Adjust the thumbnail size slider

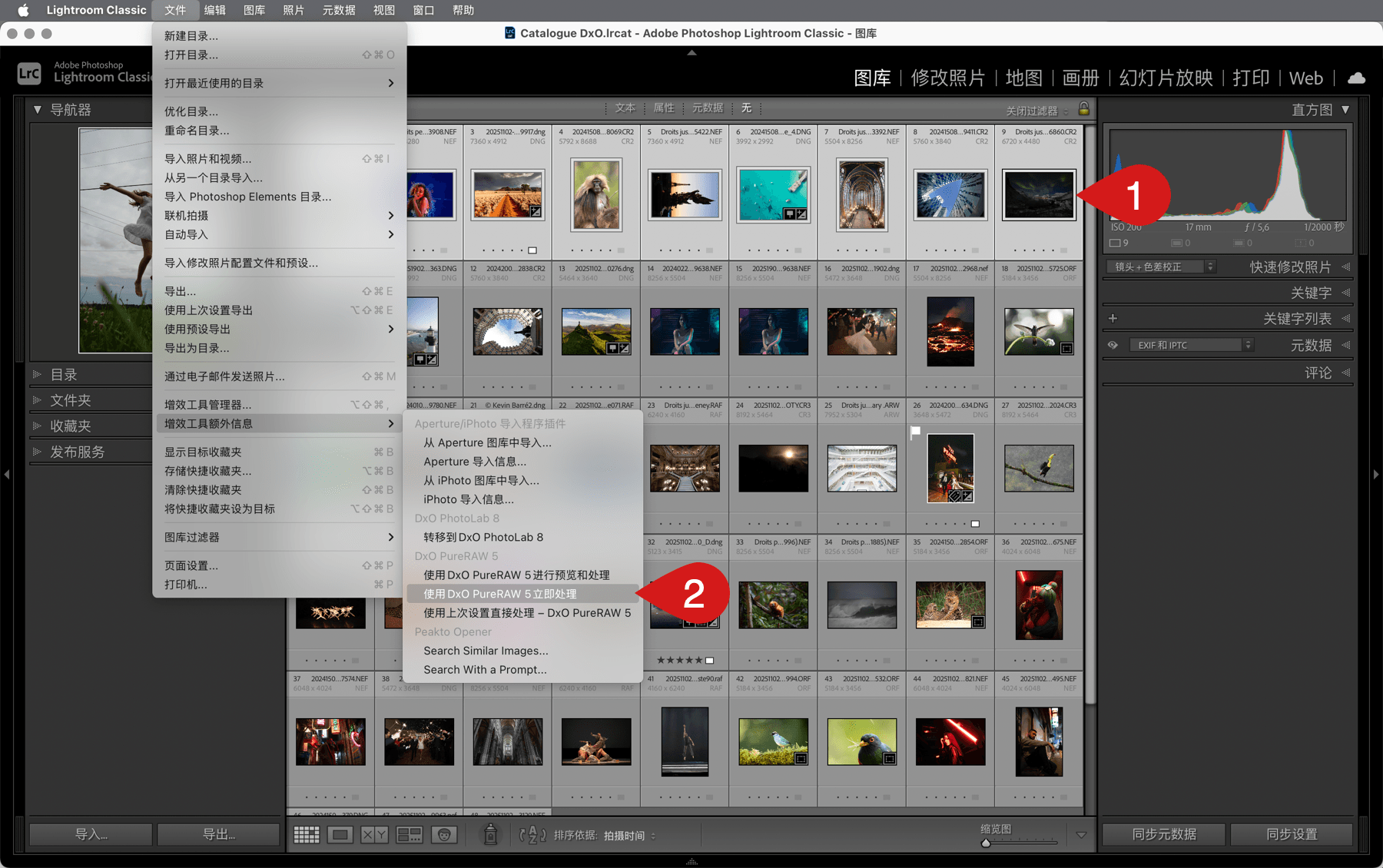click(986, 843)
